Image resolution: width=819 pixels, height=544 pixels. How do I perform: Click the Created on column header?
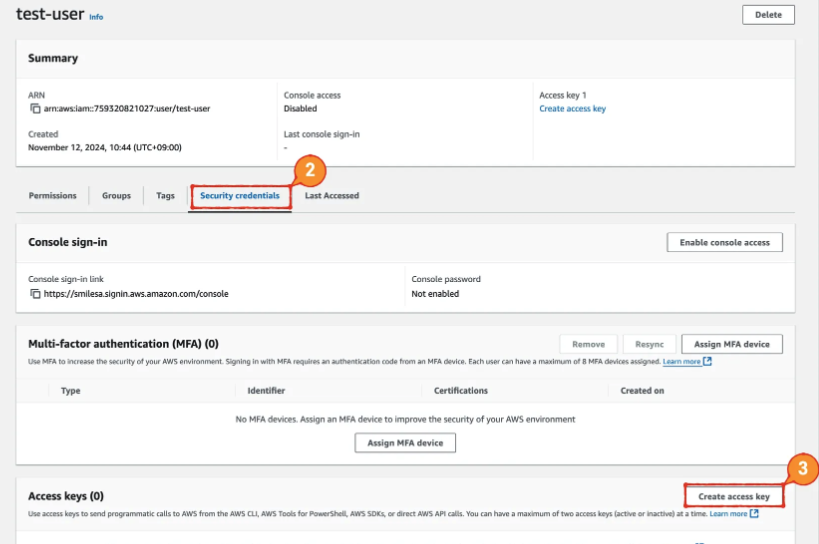(x=642, y=391)
